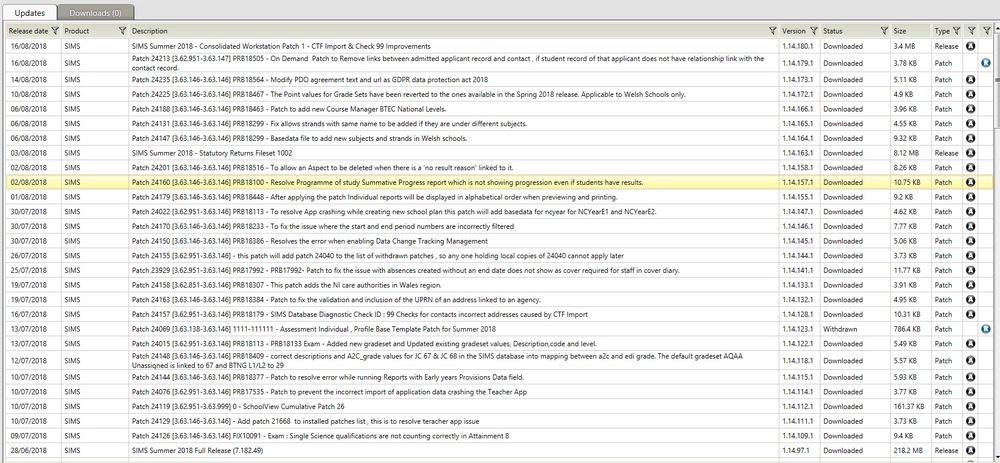1000x463 pixels.
Task: Sort by the Status column header
Action: click(x=833, y=31)
